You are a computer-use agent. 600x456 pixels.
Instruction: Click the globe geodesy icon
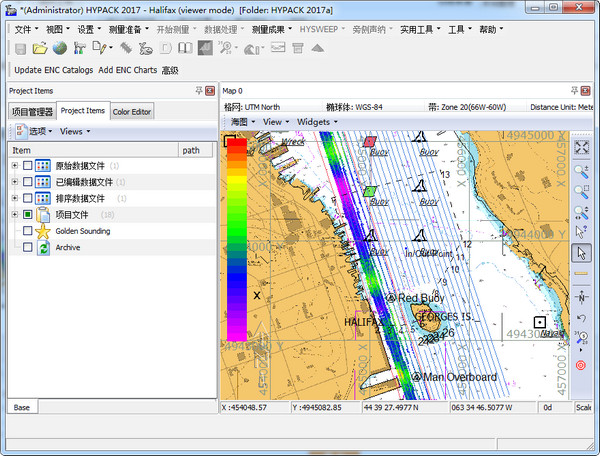[x=59, y=48]
